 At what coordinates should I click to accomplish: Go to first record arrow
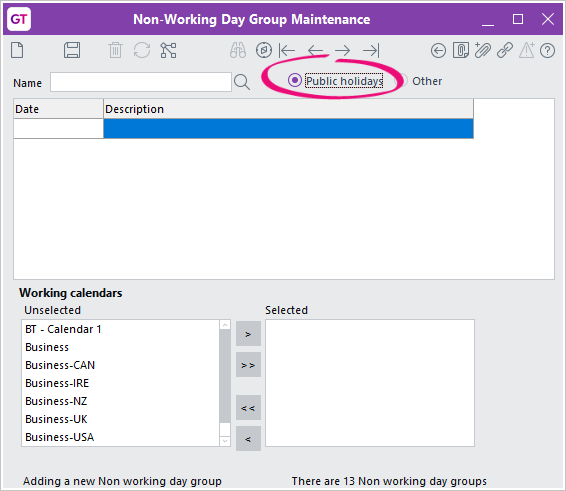287,51
